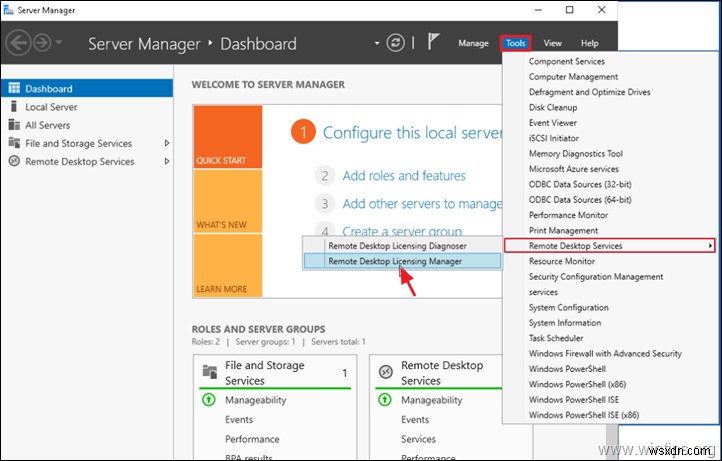The image size is (722, 461).
Task: Click Server Manager title bar icon
Action: [x=8, y=10]
